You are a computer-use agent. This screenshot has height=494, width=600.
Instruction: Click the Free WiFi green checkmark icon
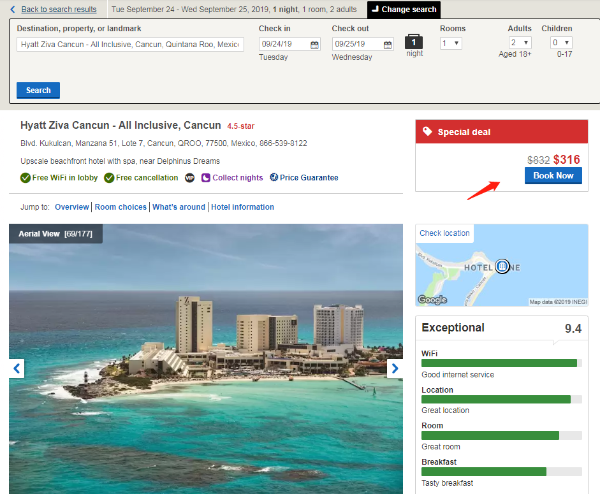[25, 178]
